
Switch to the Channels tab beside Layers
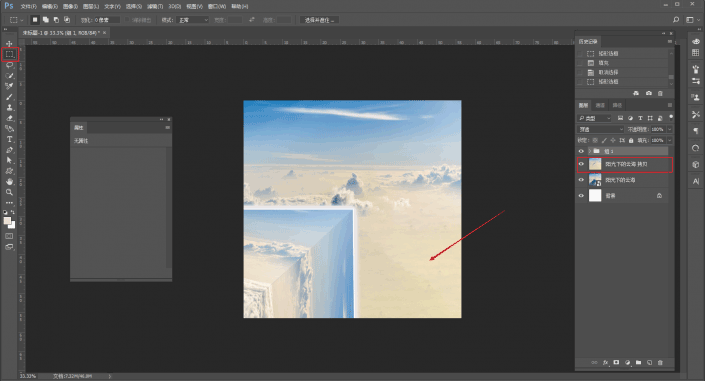coord(600,105)
